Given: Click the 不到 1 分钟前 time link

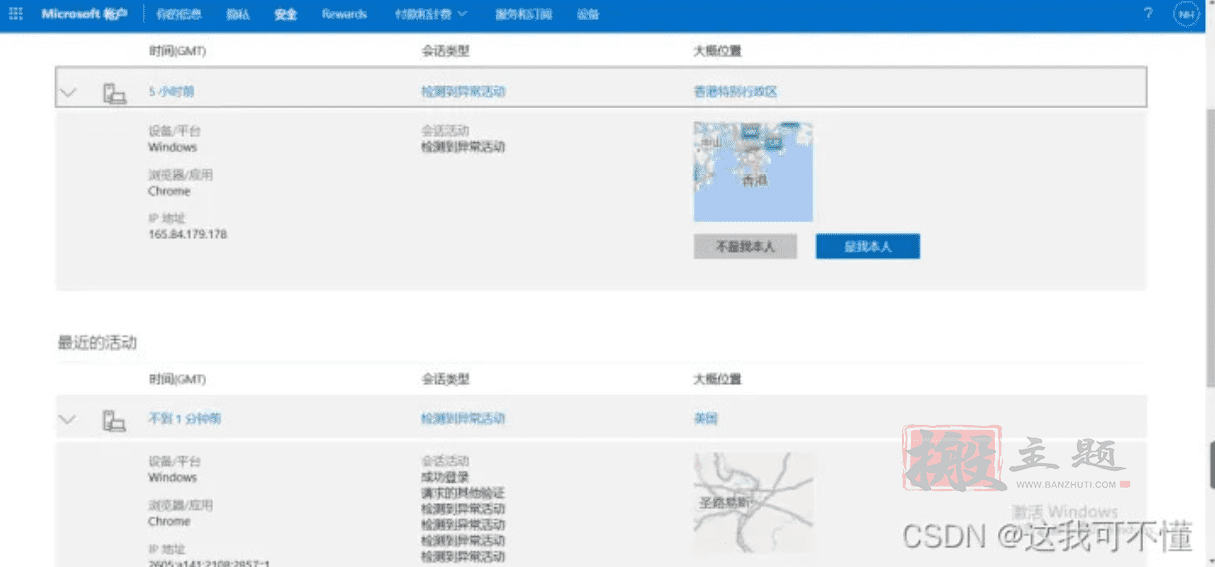Looking at the screenshot, I should tap(184, 419).
